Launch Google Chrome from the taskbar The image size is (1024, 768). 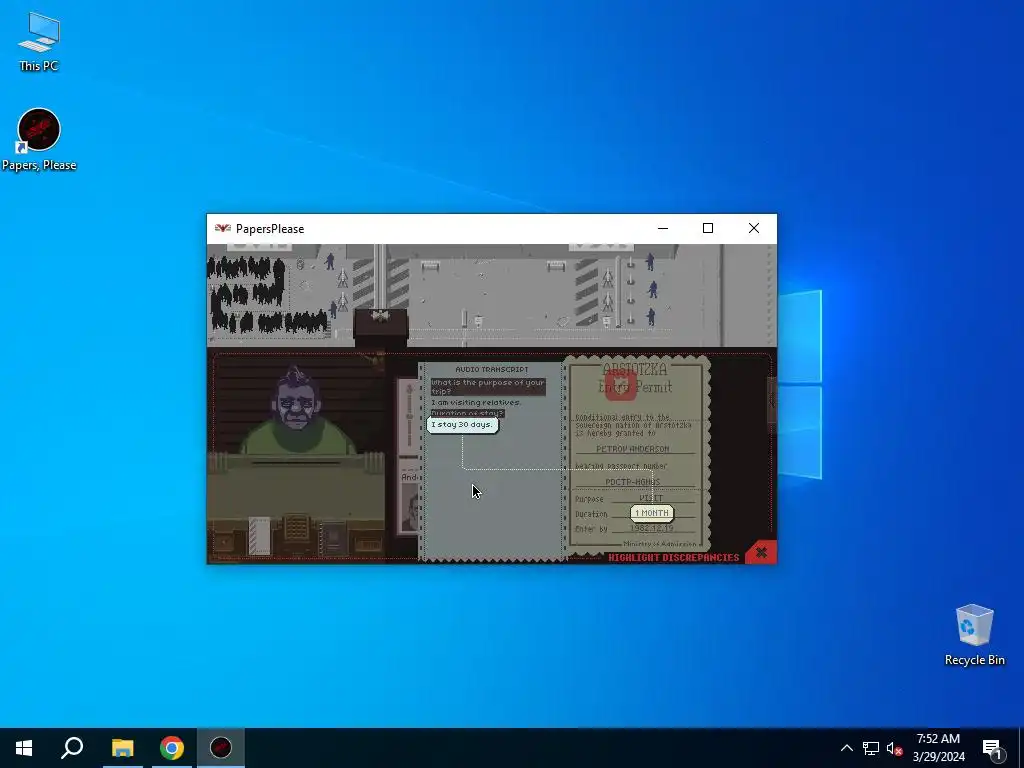point(172,748)
